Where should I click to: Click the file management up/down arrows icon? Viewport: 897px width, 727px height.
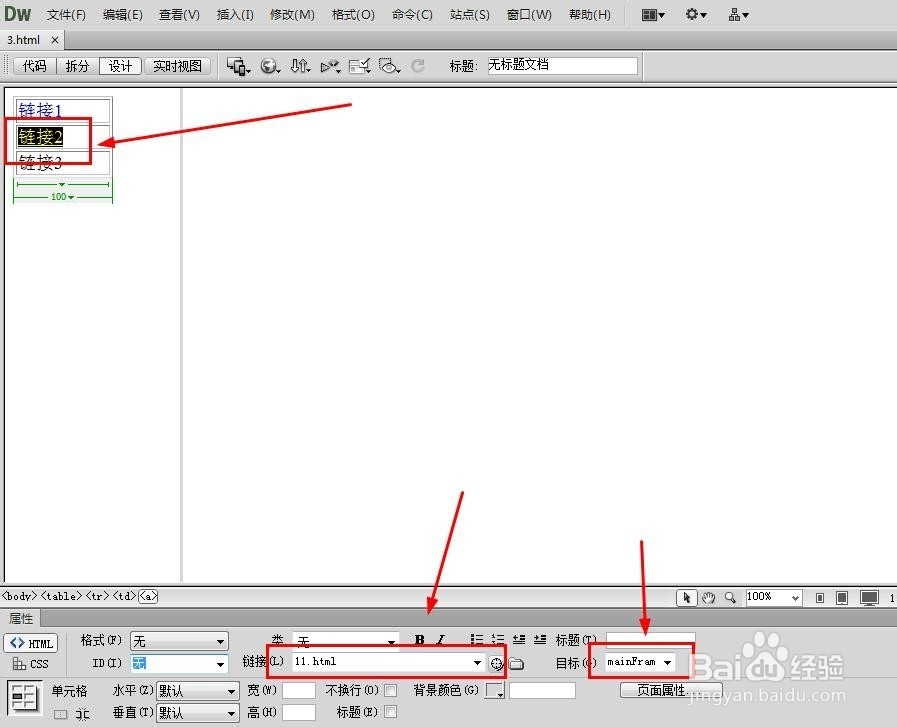point(300,66)
